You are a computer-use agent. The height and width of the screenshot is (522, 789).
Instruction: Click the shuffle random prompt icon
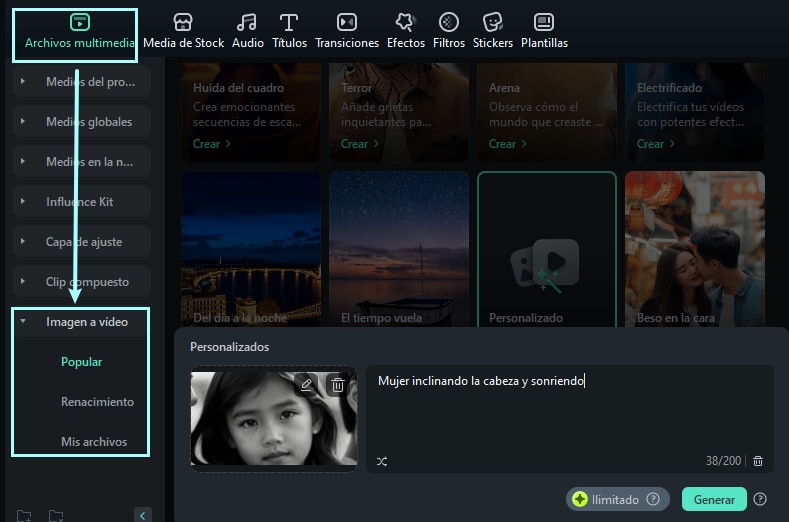point(381,461)
